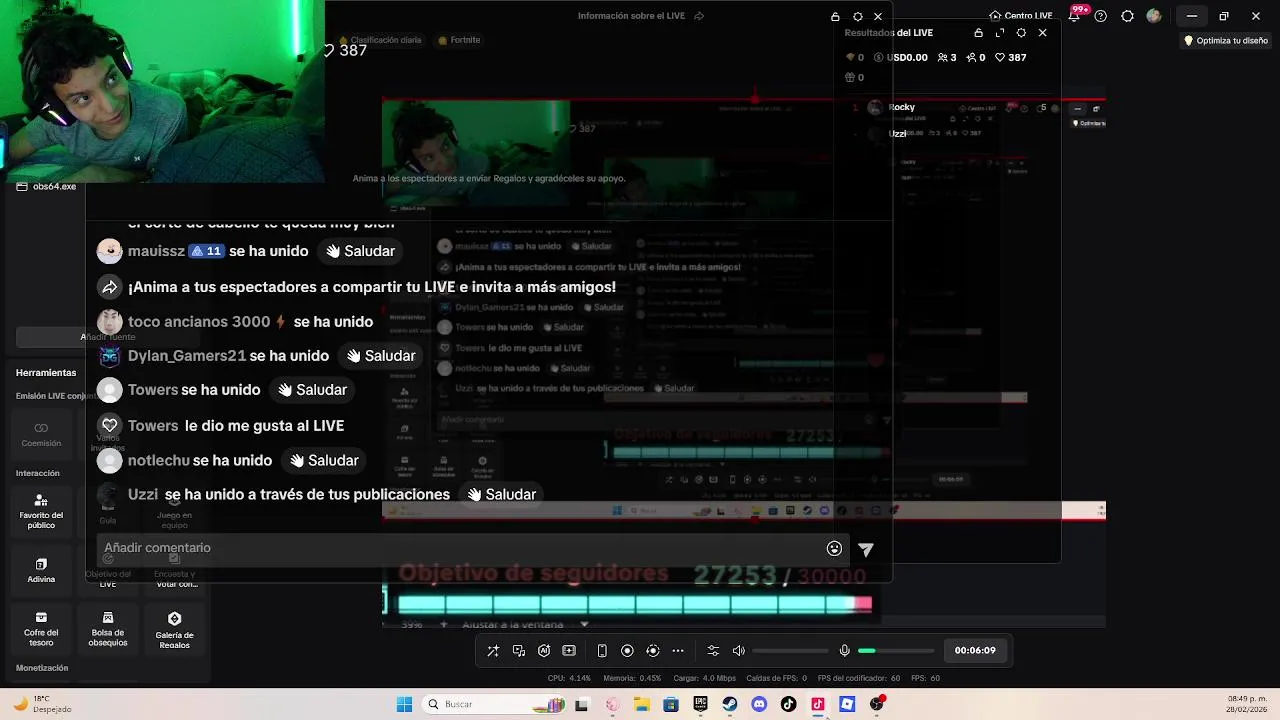
Task: Click the Fortnite category tag
Action: click(460, 40)
